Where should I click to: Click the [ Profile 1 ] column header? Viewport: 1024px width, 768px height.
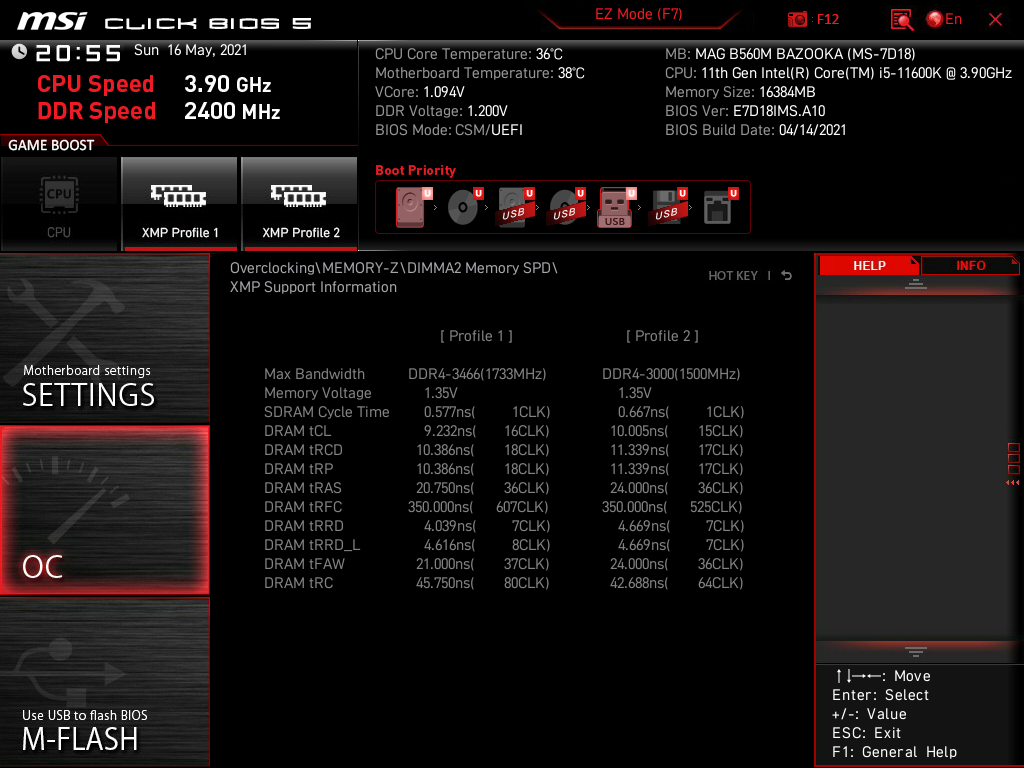(476, 336)
